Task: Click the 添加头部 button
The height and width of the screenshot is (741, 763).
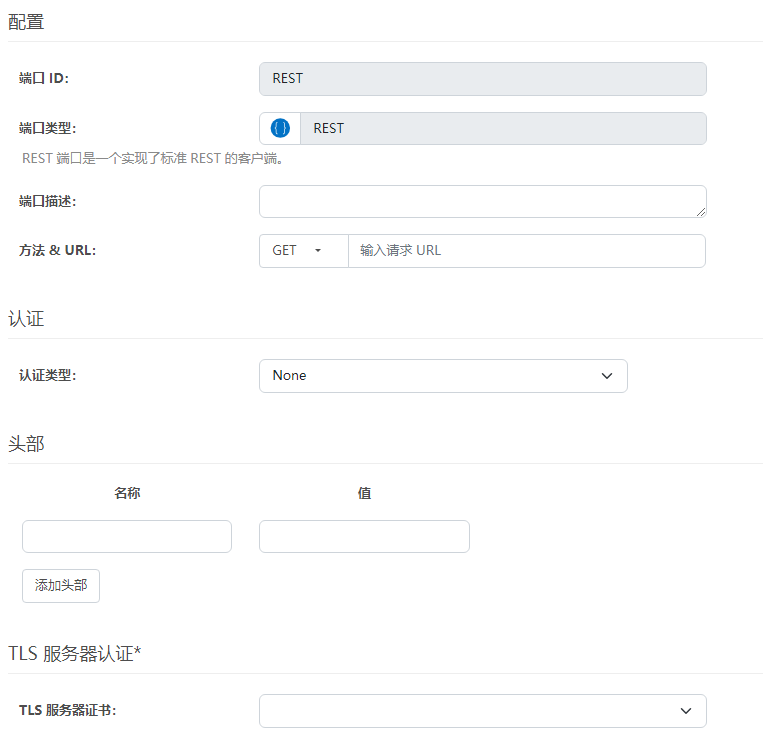Action: (61, 585)
